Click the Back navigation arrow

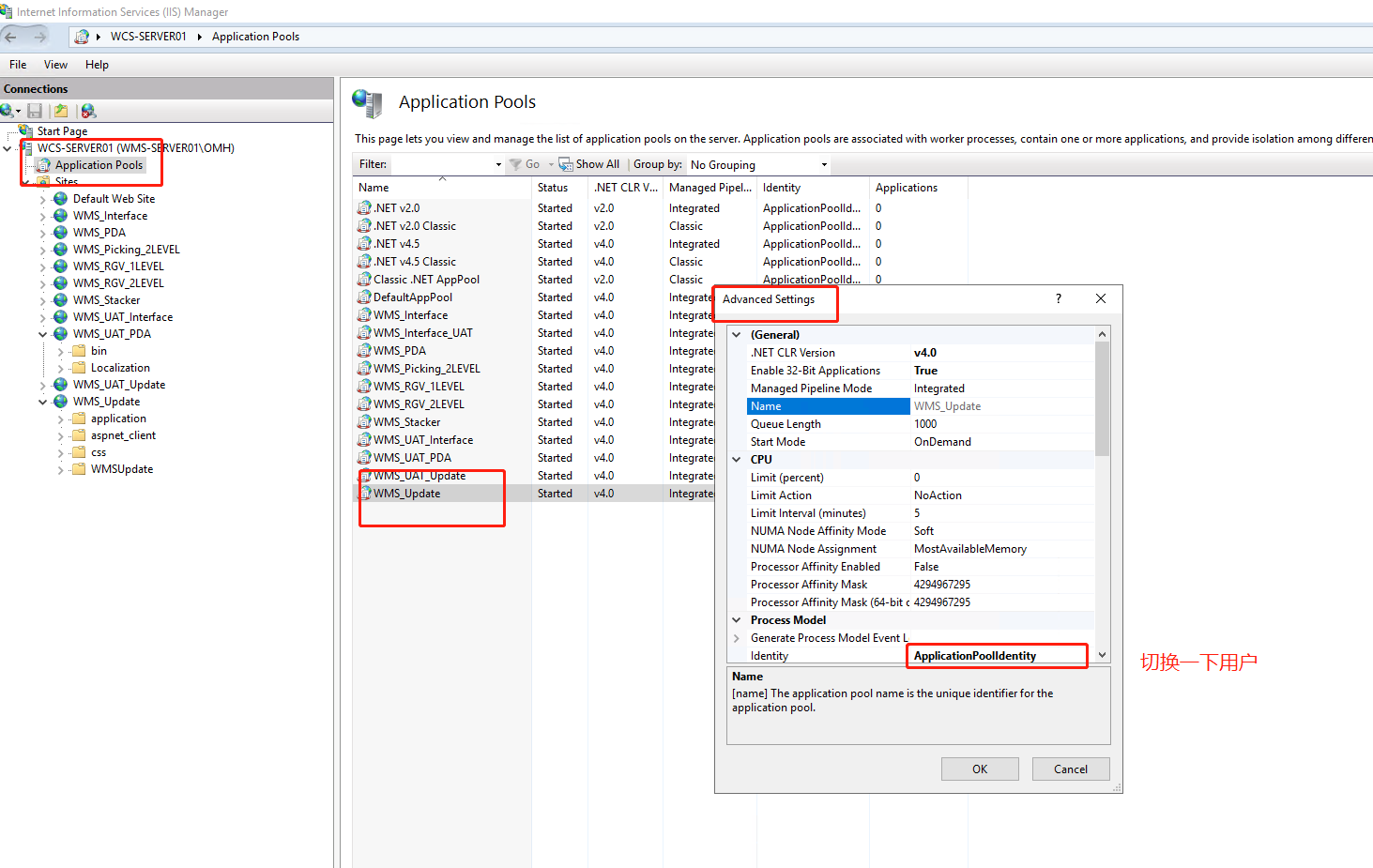(x=10, y=37)
